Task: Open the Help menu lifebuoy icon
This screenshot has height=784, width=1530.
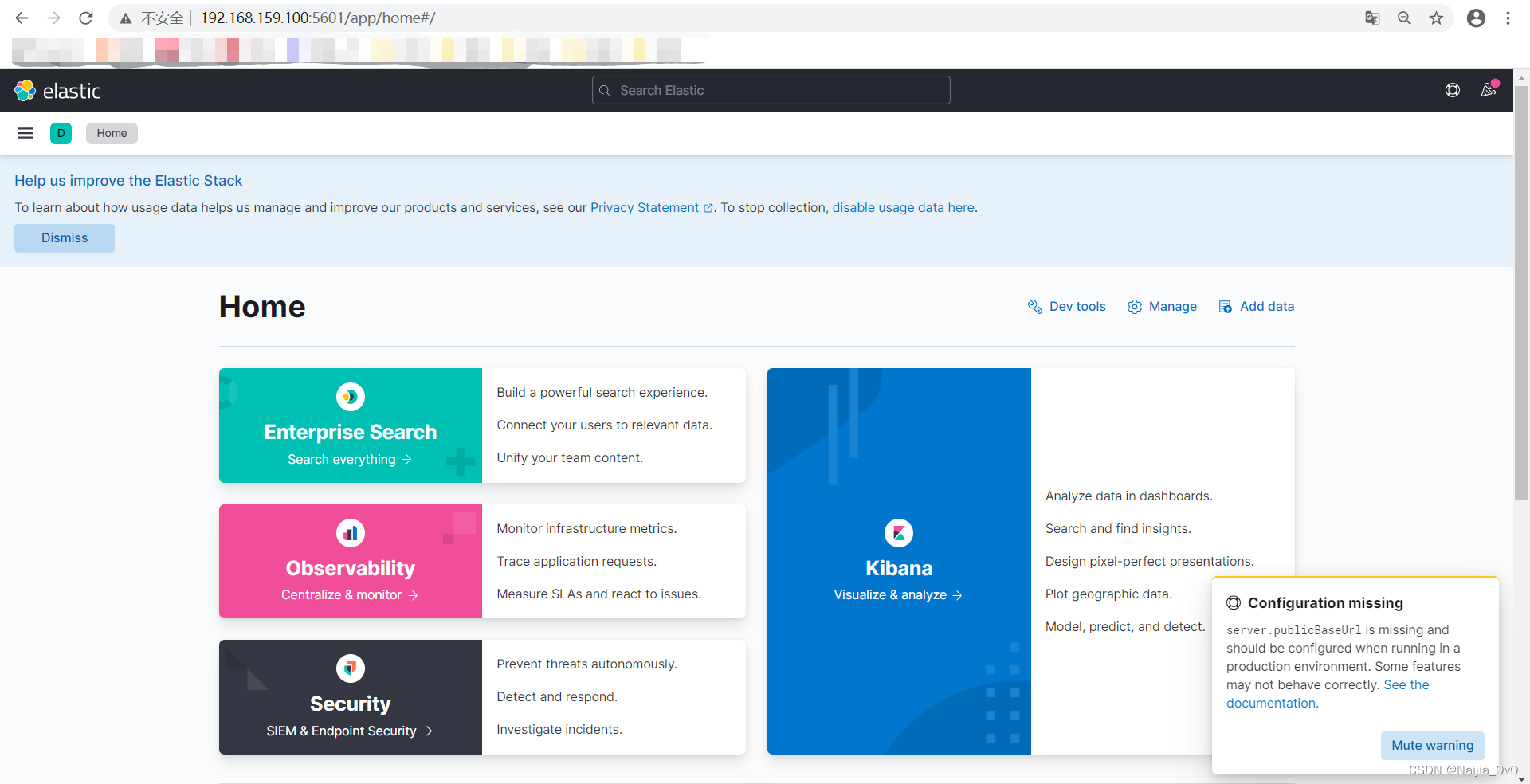Action: [x=1453, y=90]
